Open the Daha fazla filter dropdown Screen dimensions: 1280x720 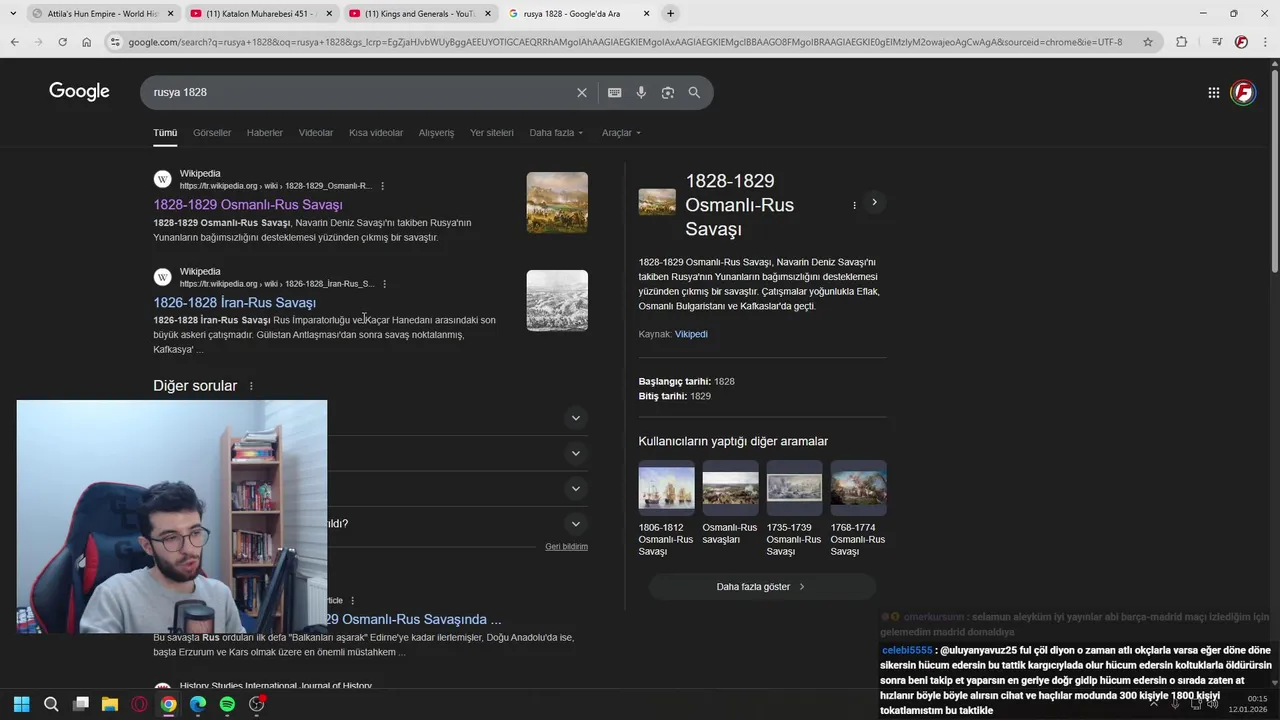coord(556,133)
